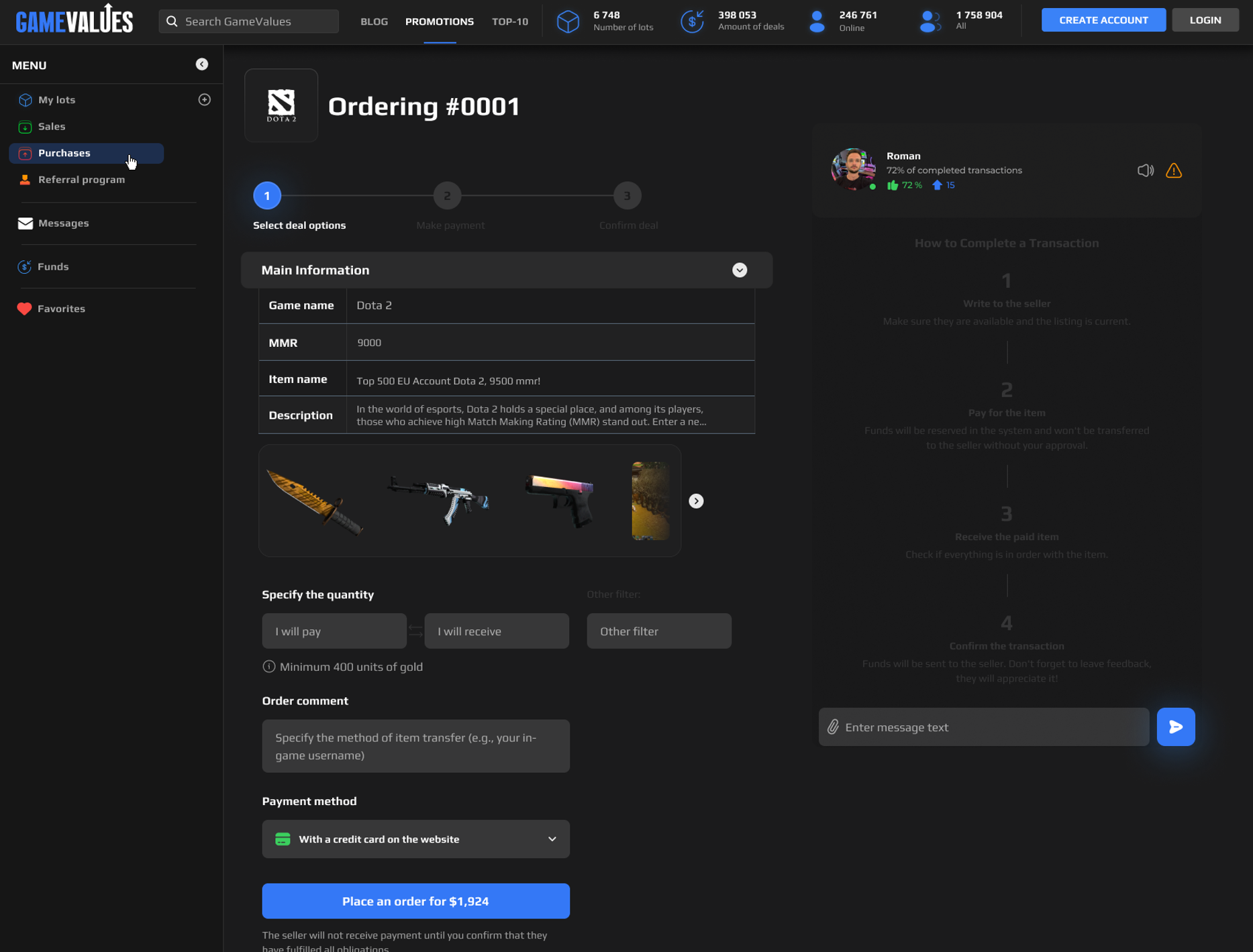Toggle the seller sound speaker icon

(x=1146, y=170)
